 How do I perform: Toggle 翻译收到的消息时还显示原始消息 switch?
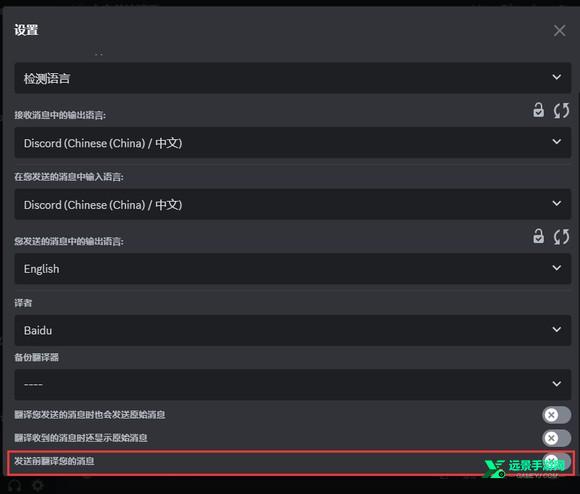(556, 438)
